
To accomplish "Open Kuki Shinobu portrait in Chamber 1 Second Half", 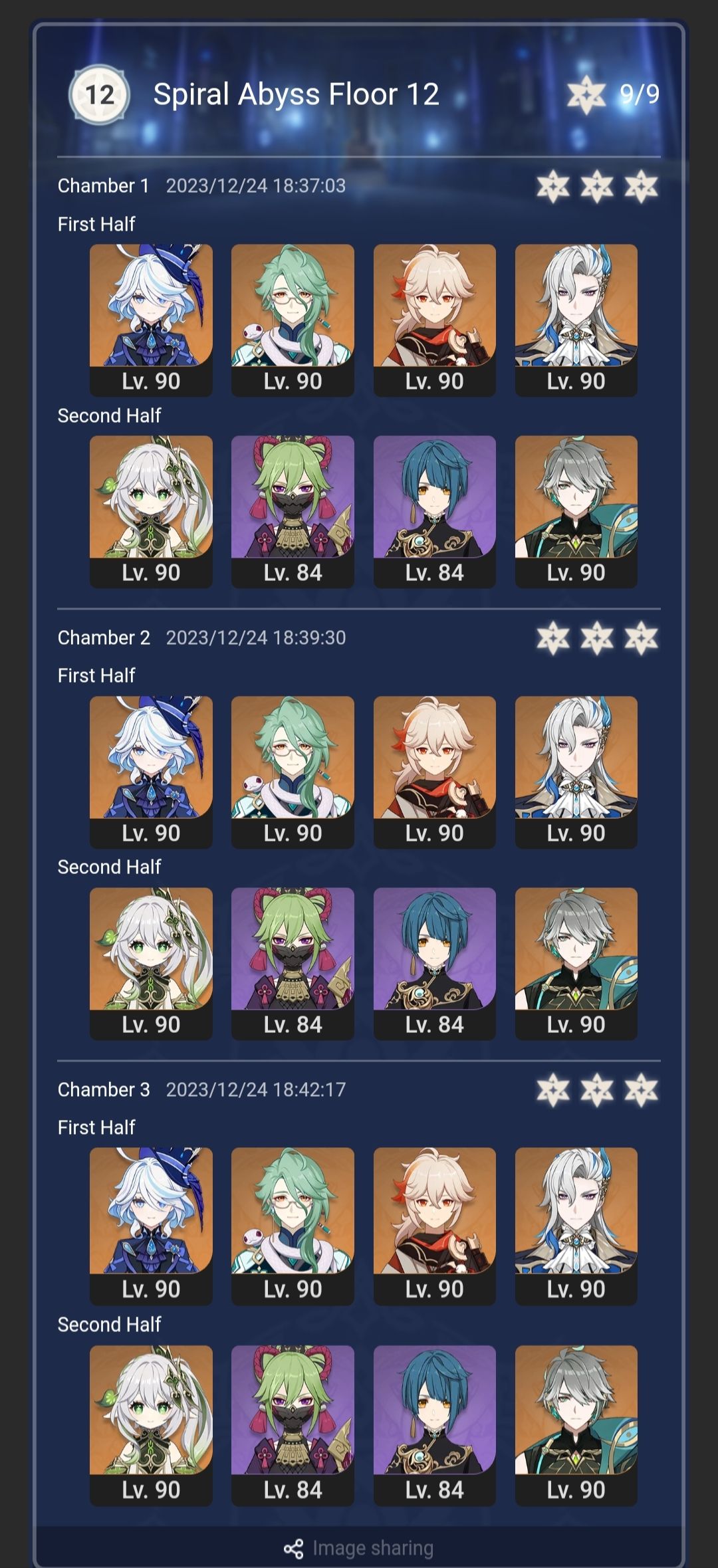I will point(293,511).
